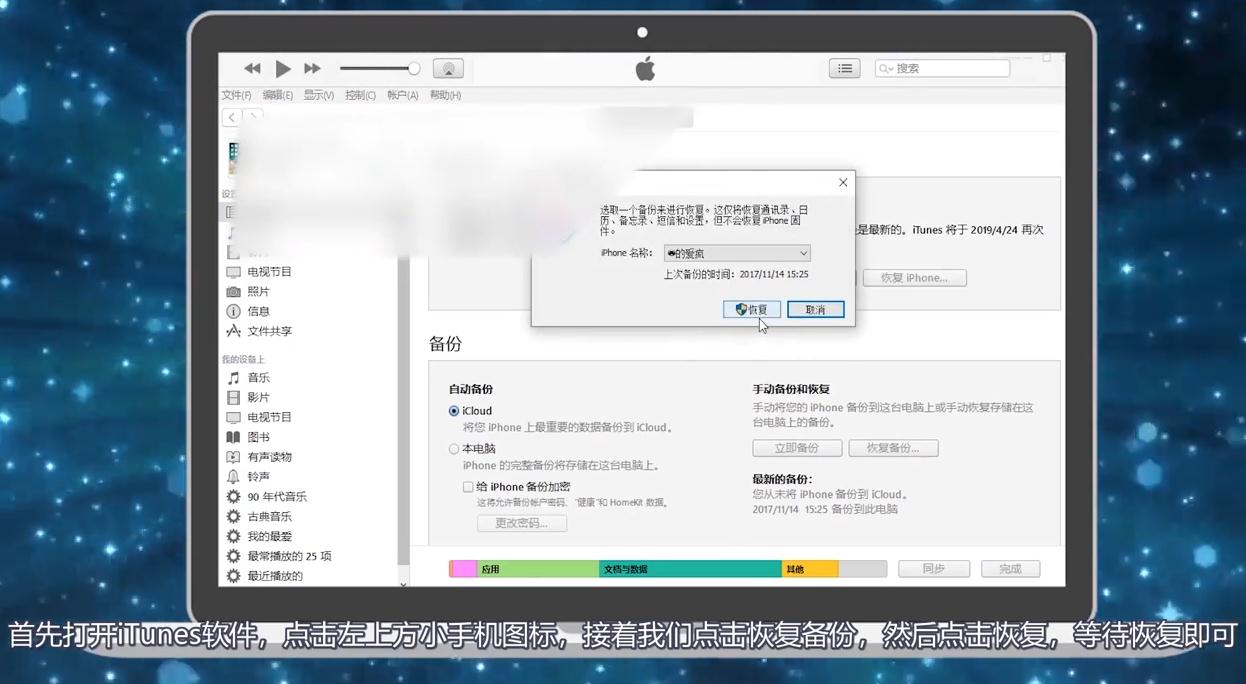The height and width of the screenshot is (684, 1246).
Task: Click the 照片 camera icon
Action: 233,292
